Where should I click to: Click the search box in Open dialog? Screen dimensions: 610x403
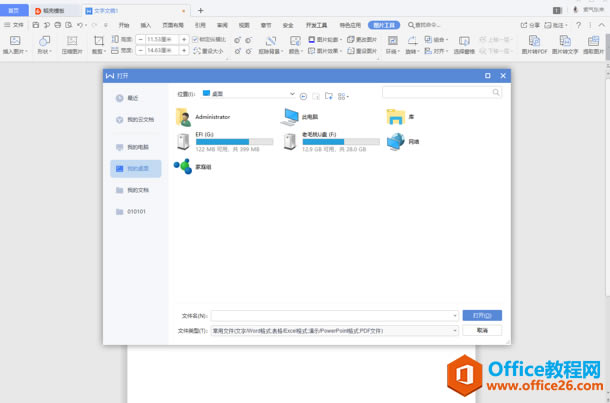[442, 92]
